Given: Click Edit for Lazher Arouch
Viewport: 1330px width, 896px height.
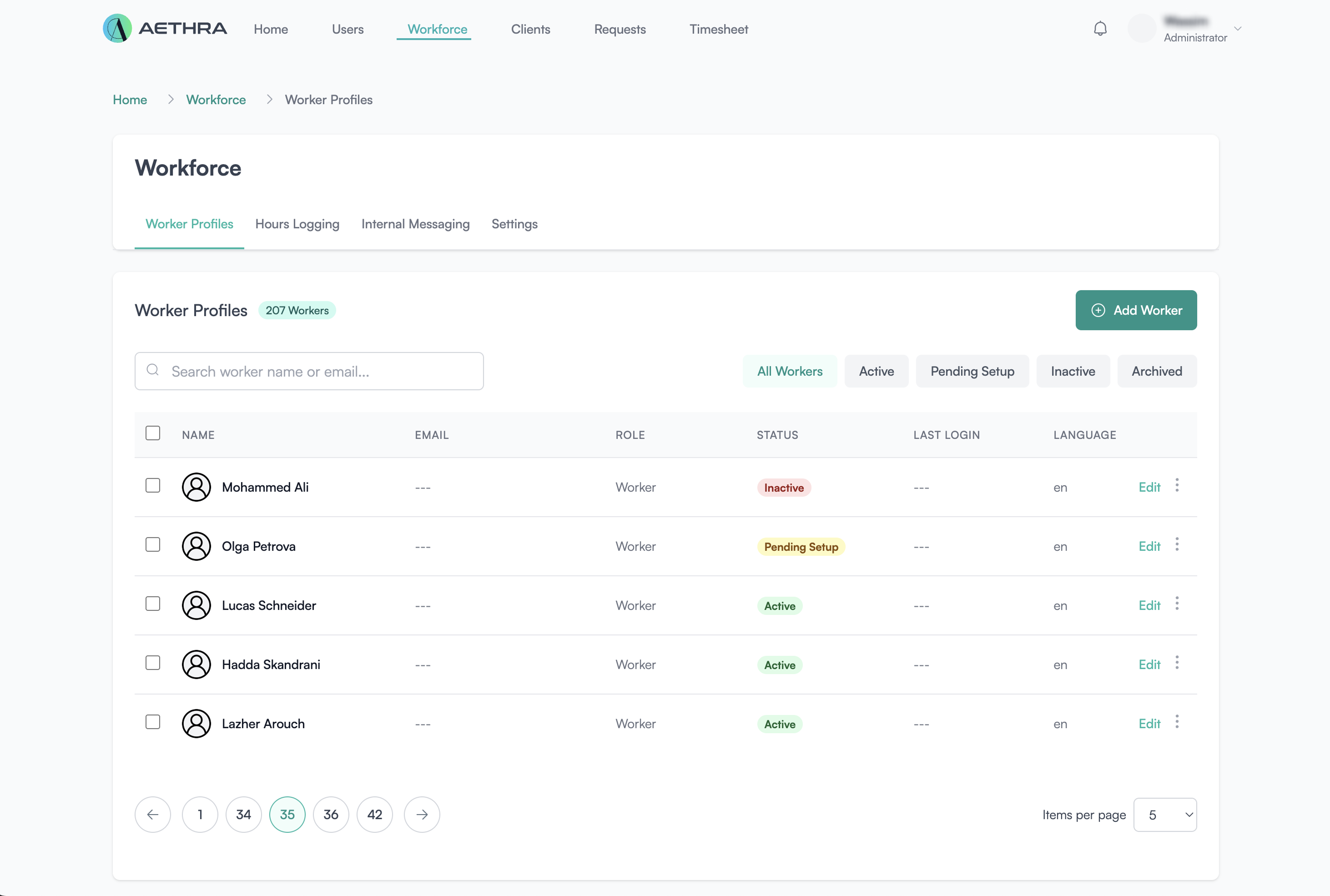Looking at the screenshot, I should [x=1149, y=724].
